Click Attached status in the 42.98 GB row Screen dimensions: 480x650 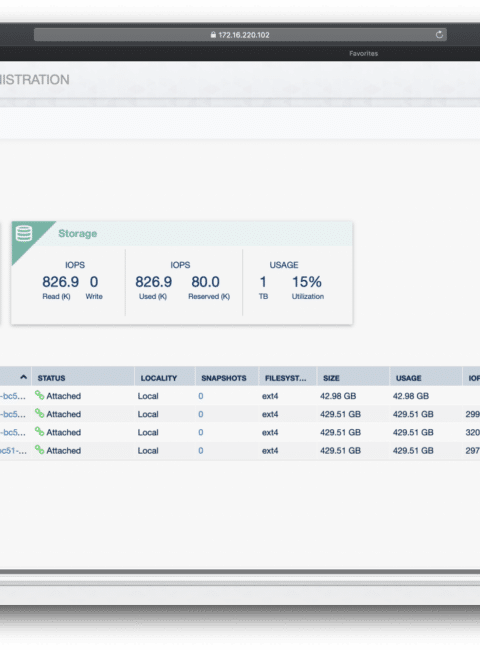pyautogui.click(x=63, y=396)
